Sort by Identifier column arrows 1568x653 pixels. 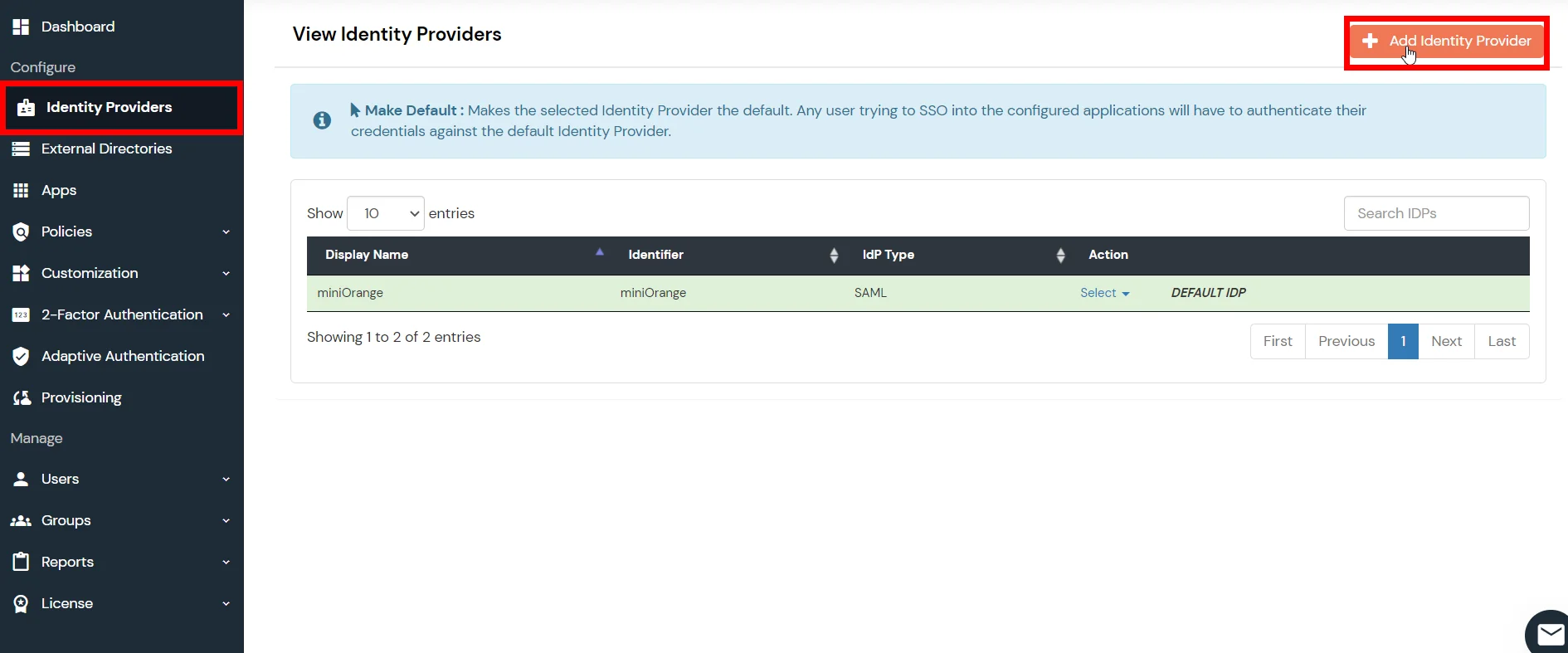click(x=834, y=256)
